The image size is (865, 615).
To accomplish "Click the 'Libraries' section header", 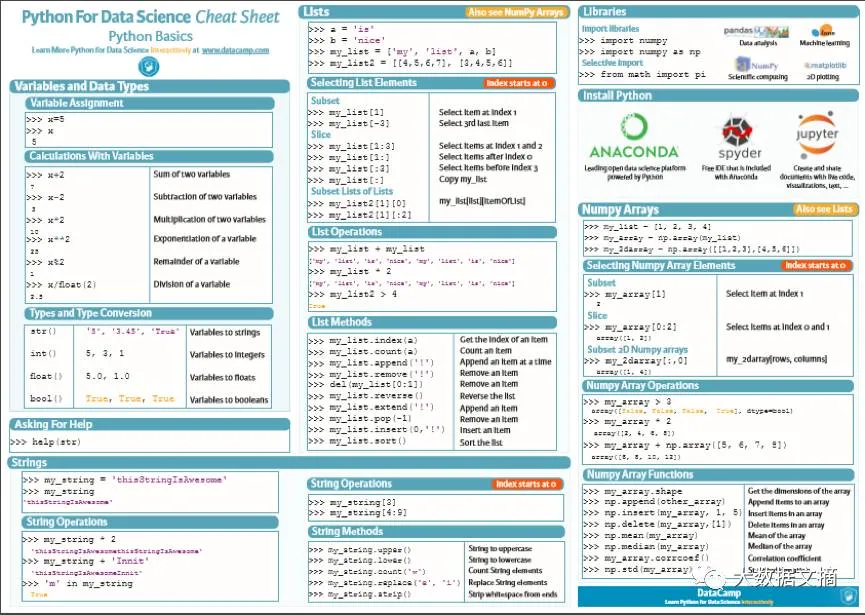I will point(718,12).
